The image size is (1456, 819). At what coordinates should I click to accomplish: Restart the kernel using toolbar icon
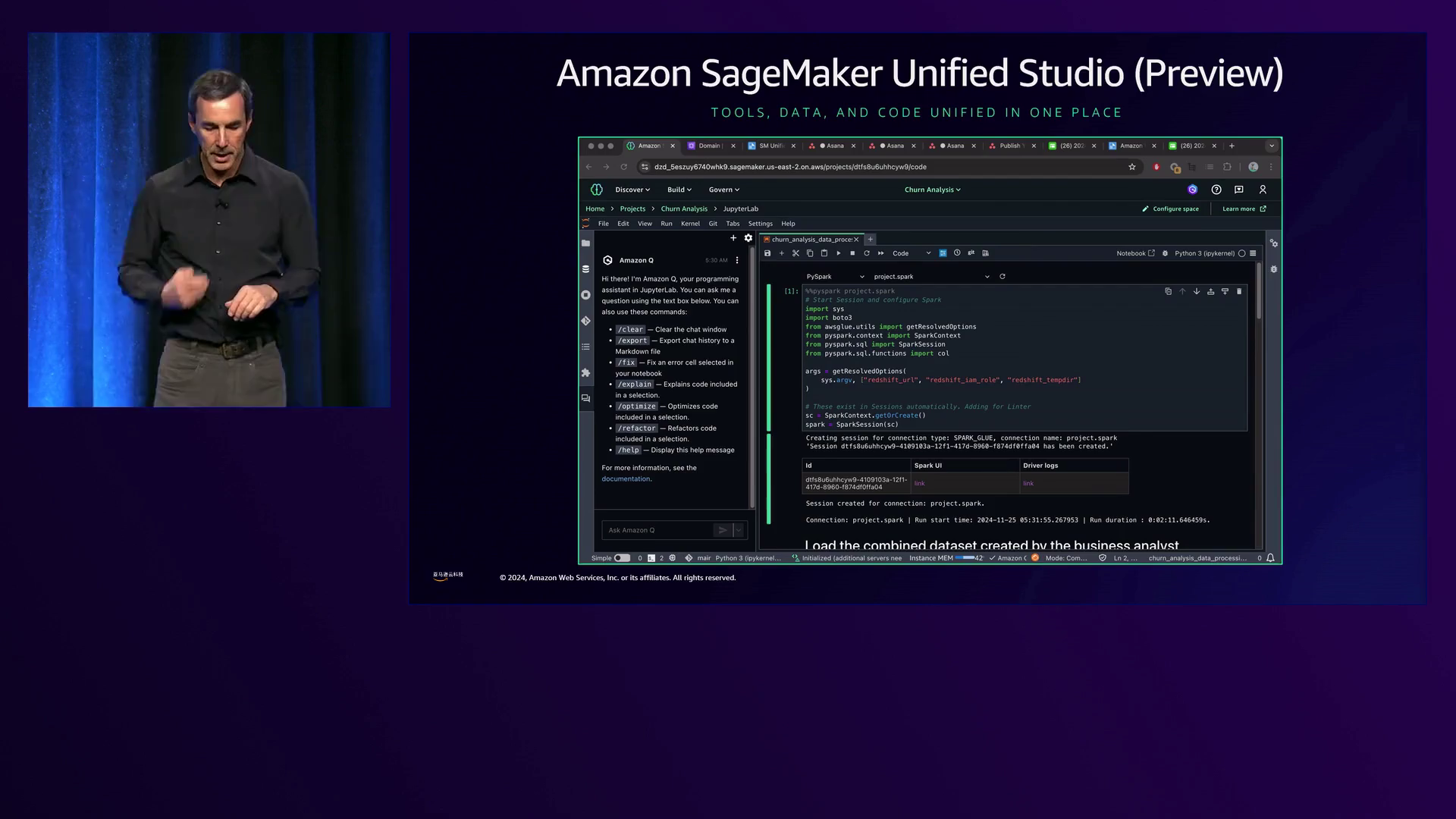tap(867, 253)
